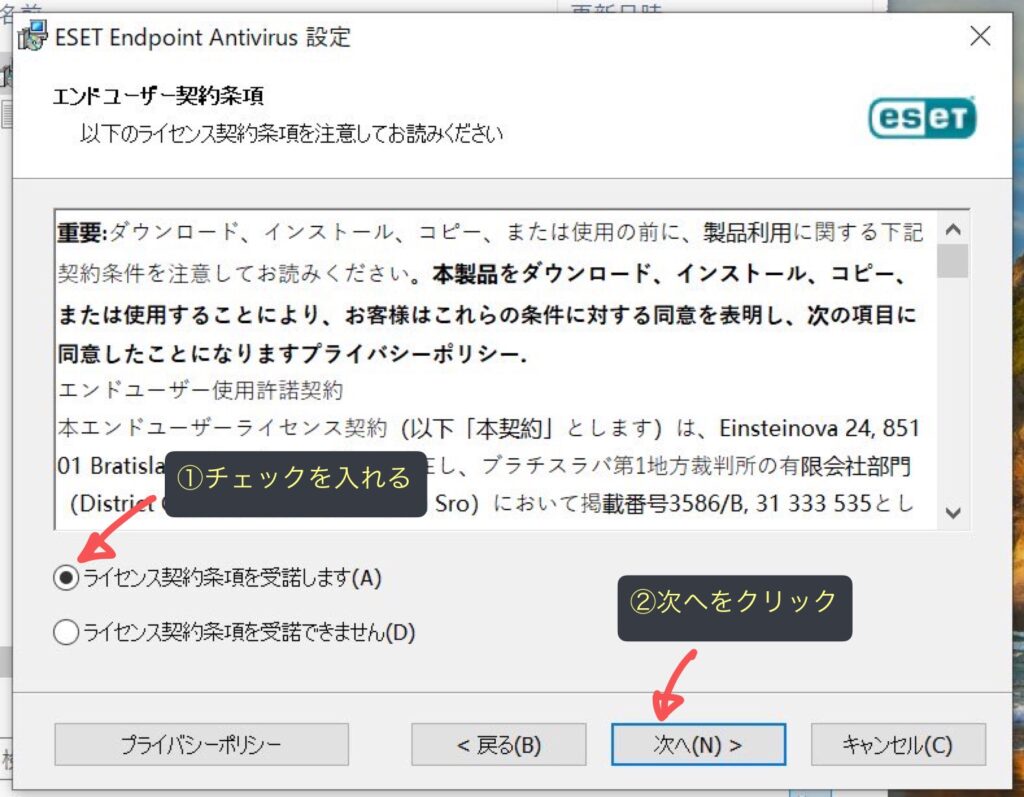Select ライセンス契約条項を受諾できません(D) radio button
The image size is (1024, 797).
coord(66,632)
